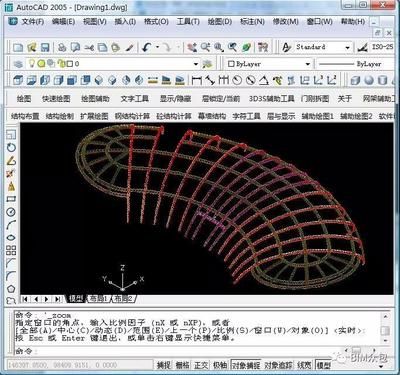Viewport: 400px width, 375px height.
Task: Click the Make Object's Layer Current icon
Action: [x=208, y=64]
